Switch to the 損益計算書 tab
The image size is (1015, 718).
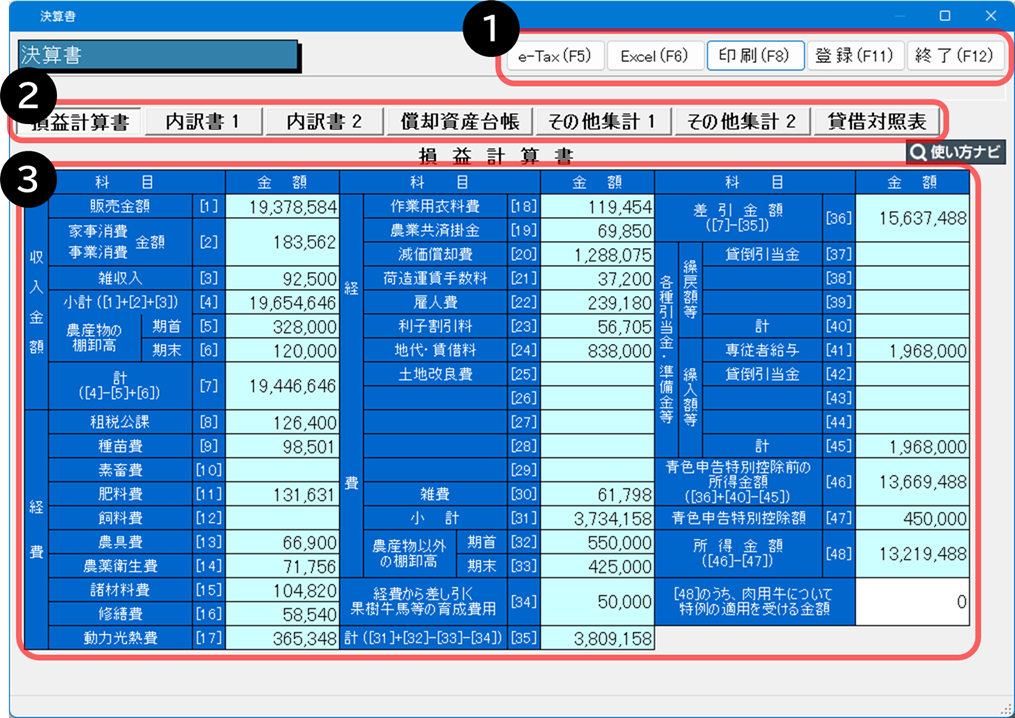pyautogui.click(x=80, y=122)
